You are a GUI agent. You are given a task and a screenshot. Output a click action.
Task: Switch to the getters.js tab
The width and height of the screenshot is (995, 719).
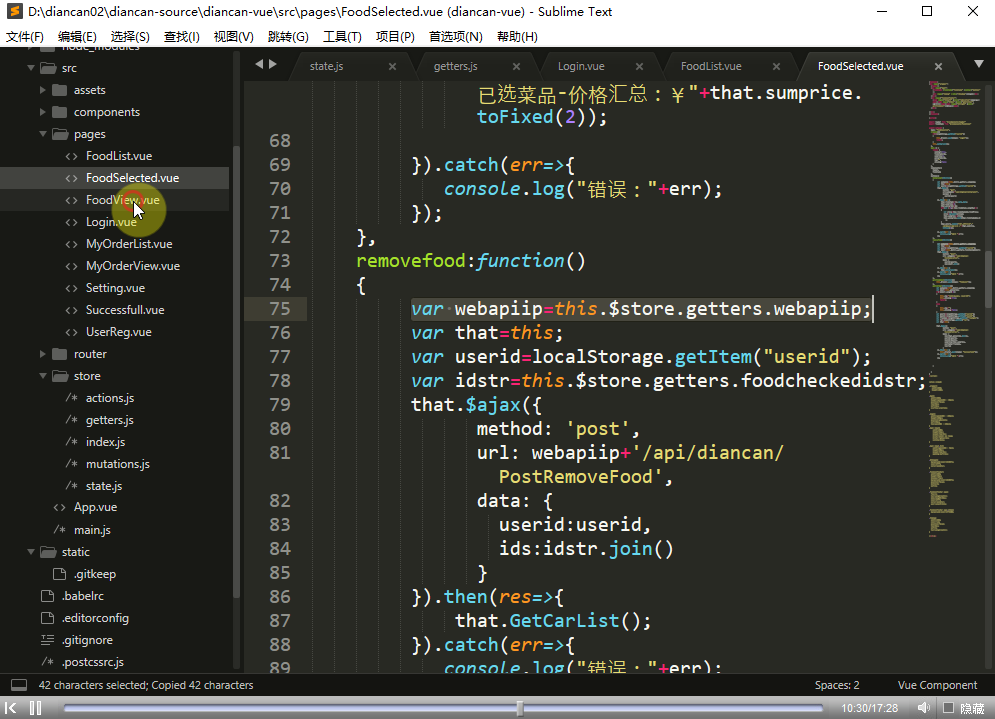click(x=456, y=67)
